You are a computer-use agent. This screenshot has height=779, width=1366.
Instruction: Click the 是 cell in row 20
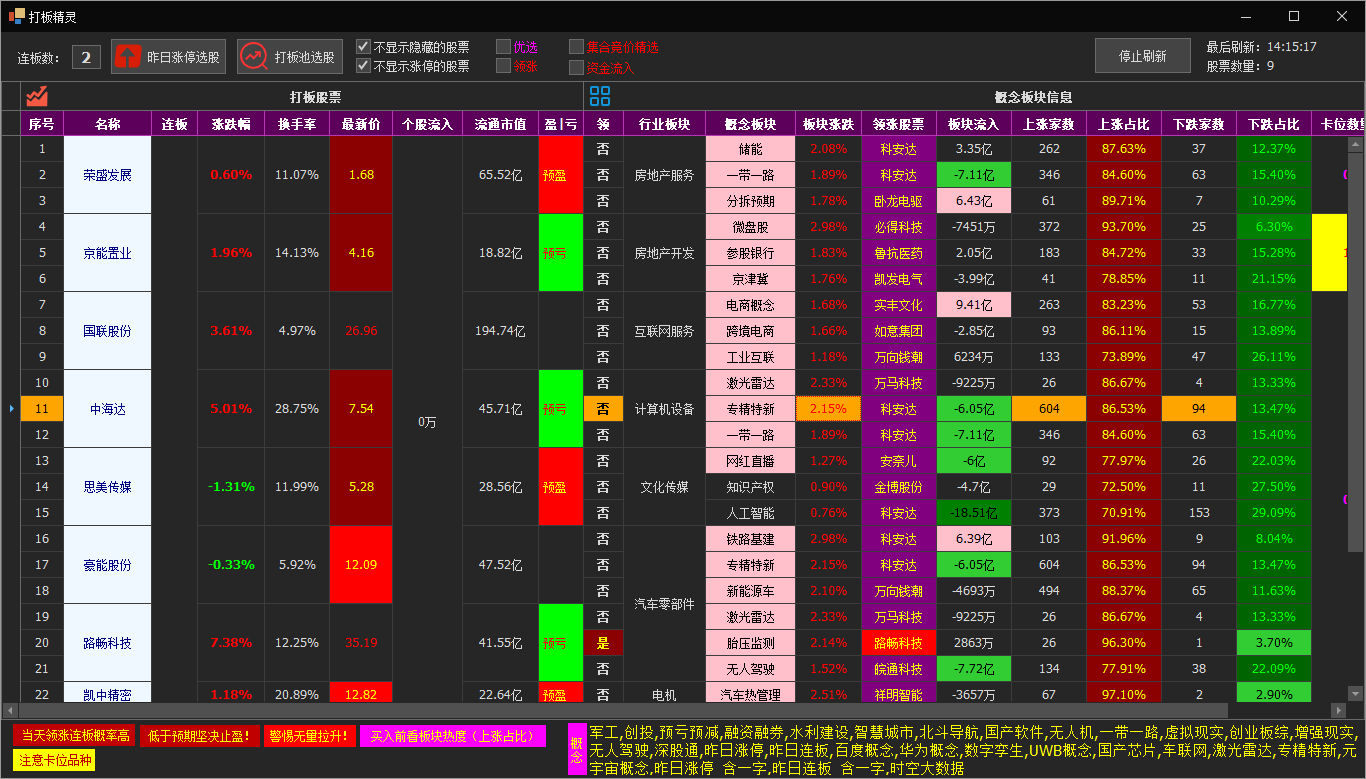pyautogui.click(x=603, y=642)
